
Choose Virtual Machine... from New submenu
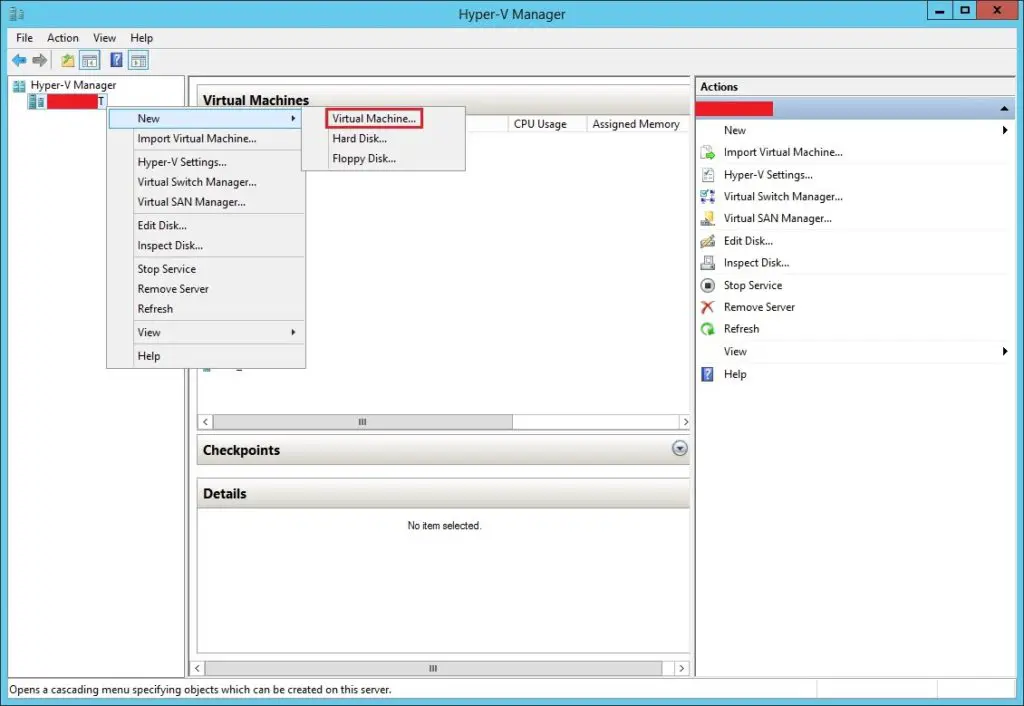coord(374,118)
